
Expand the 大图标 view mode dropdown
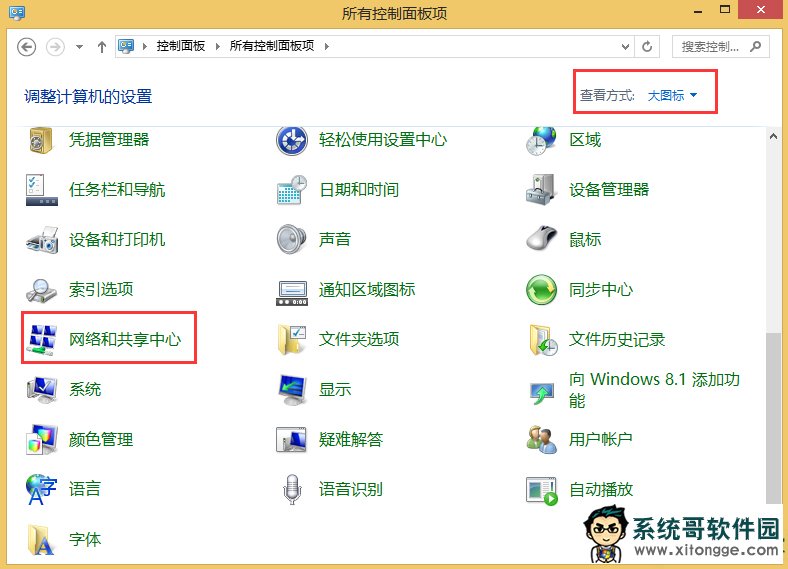pyautogui.click(x=672, y=96)
